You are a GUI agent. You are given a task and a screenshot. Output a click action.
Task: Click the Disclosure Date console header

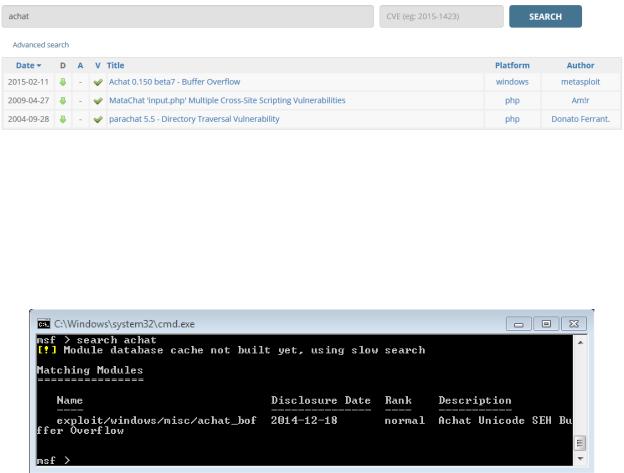click(x=321, y=401)
